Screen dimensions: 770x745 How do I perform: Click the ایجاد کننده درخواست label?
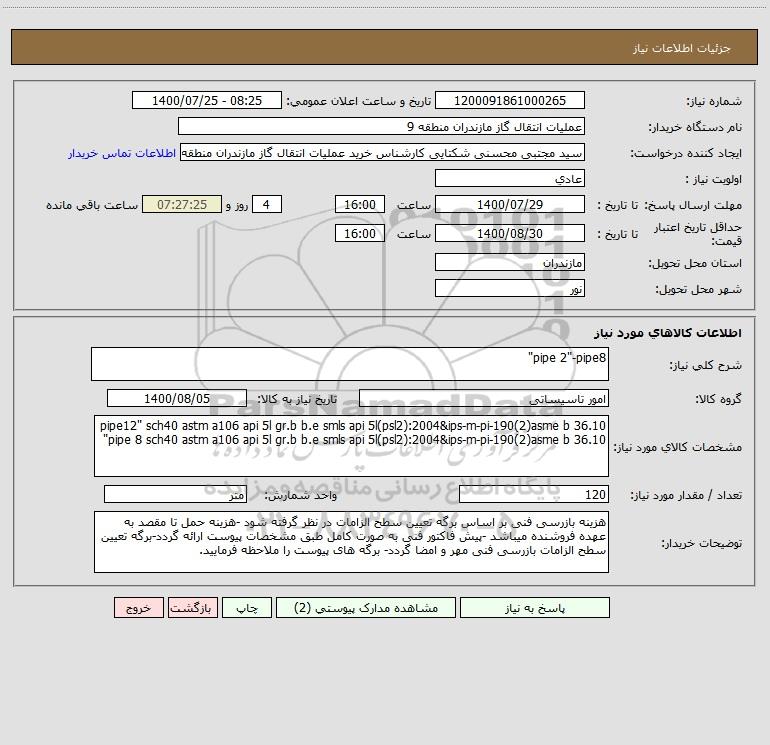pyautogui.click(x=686, y=153)
